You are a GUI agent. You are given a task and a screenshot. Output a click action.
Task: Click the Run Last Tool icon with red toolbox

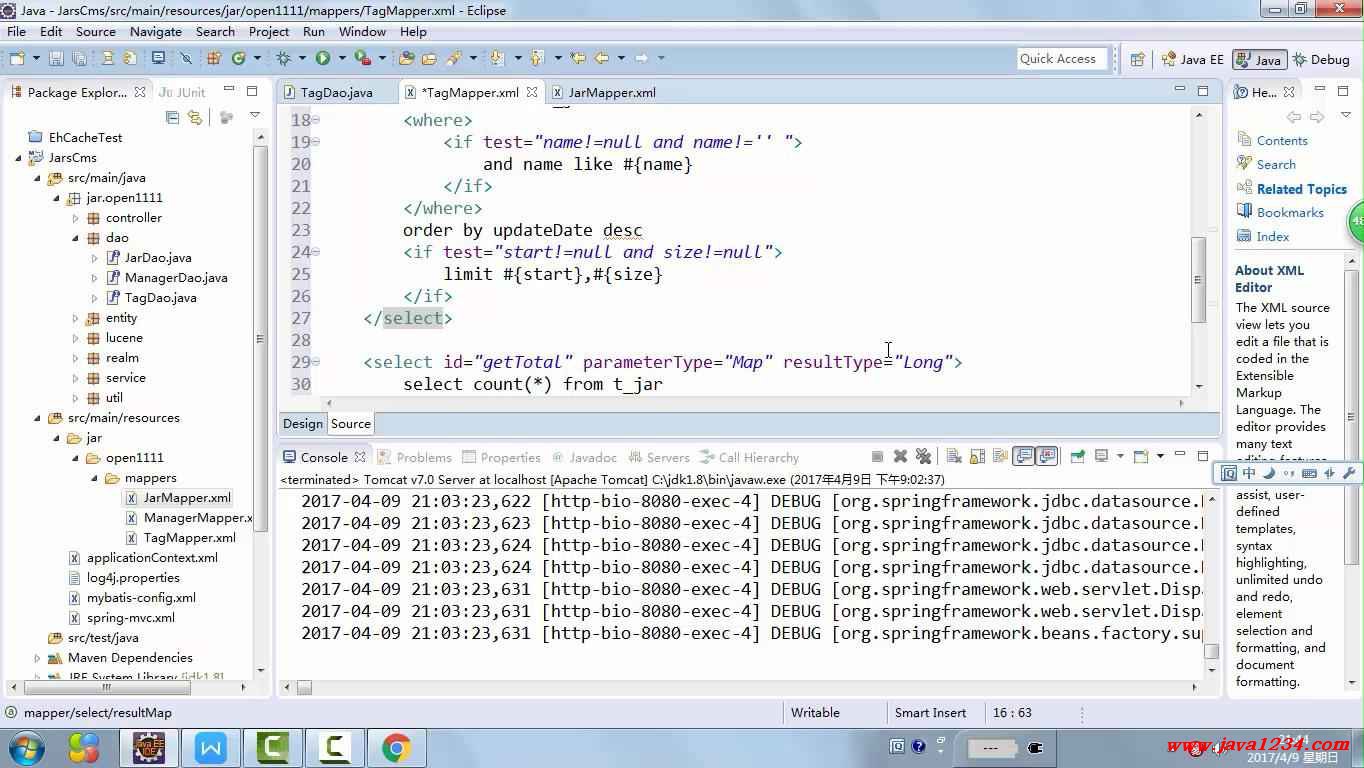click(x=363, y=58)
